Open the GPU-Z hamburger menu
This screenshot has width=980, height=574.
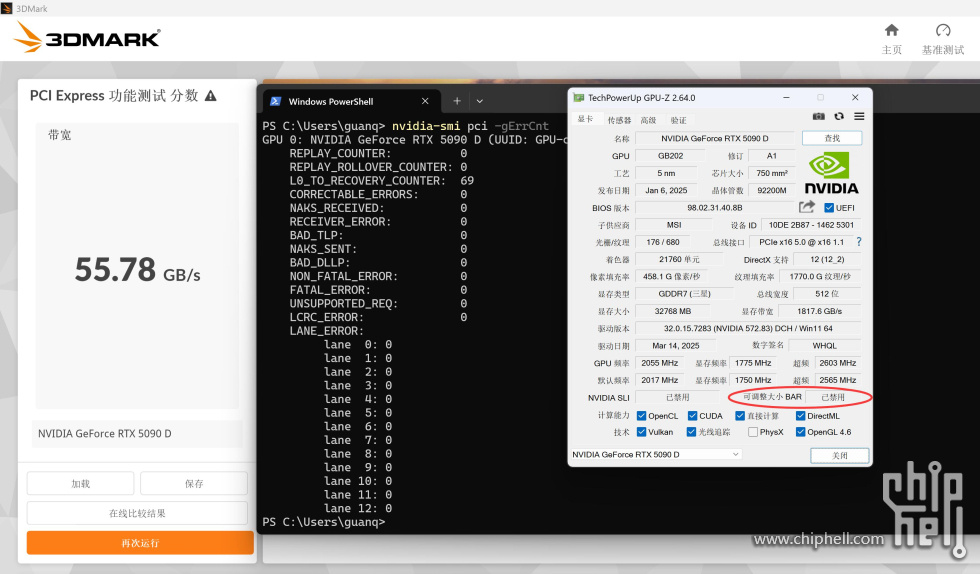coord(859,116)
